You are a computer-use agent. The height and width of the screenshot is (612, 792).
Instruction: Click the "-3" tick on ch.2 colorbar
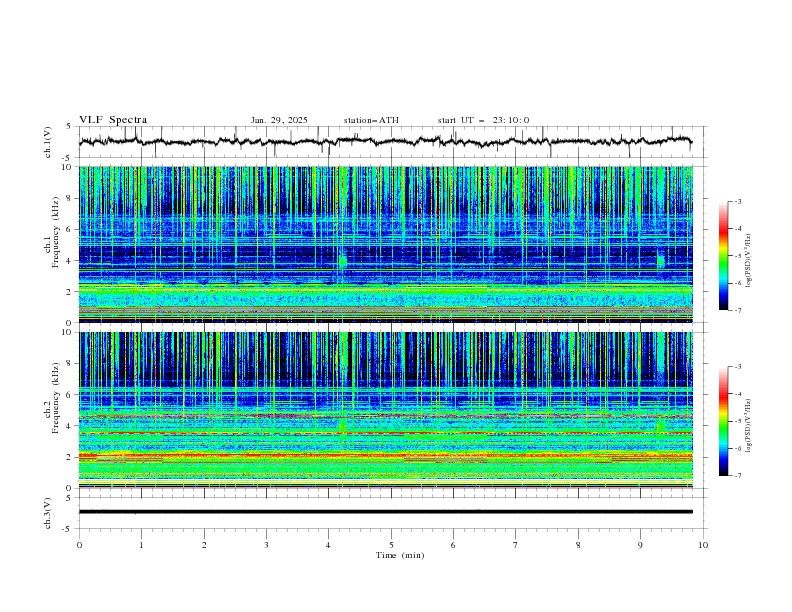tap(738, 367)
